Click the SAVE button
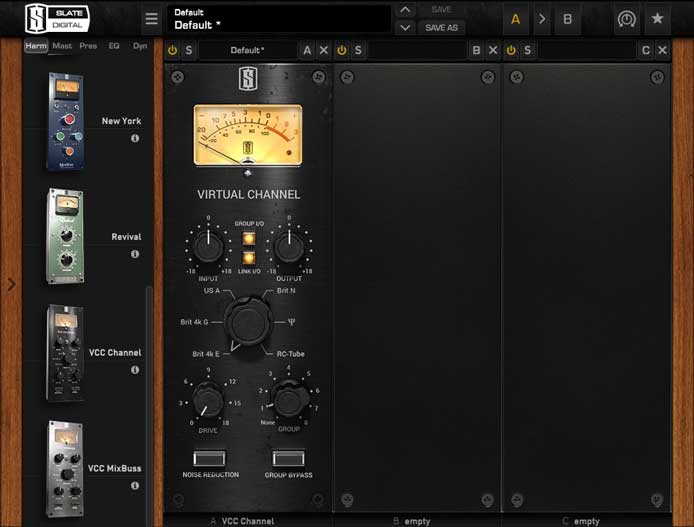694x527 pixels. pos(441,9)
